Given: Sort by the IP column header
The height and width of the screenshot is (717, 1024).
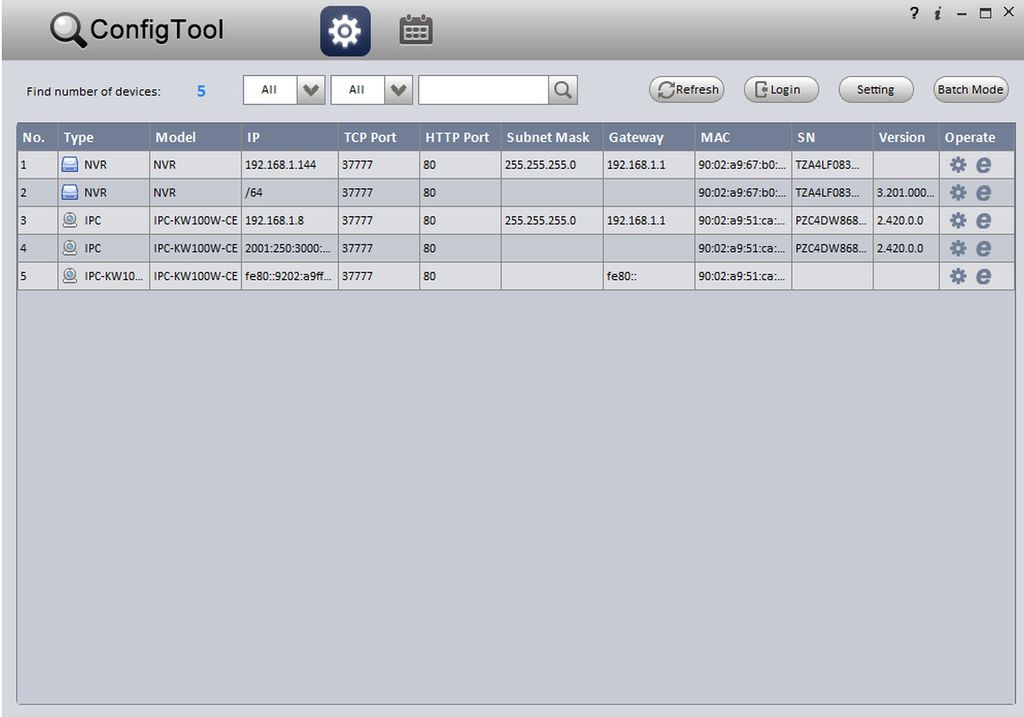Looking at the screenshot, I should click(x=289, y=137).
